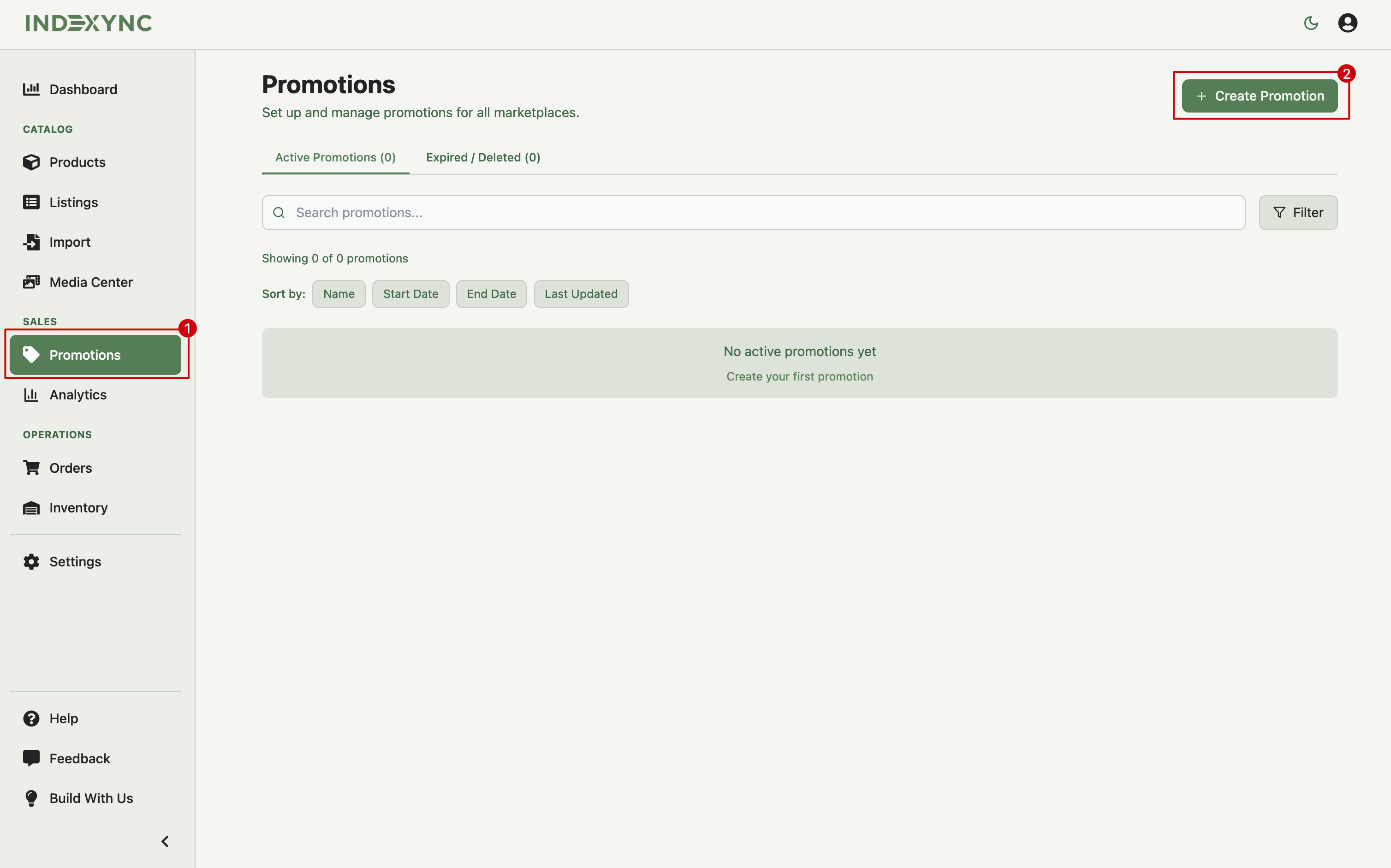Click the Dashboard chart icon

coord(31,89)
